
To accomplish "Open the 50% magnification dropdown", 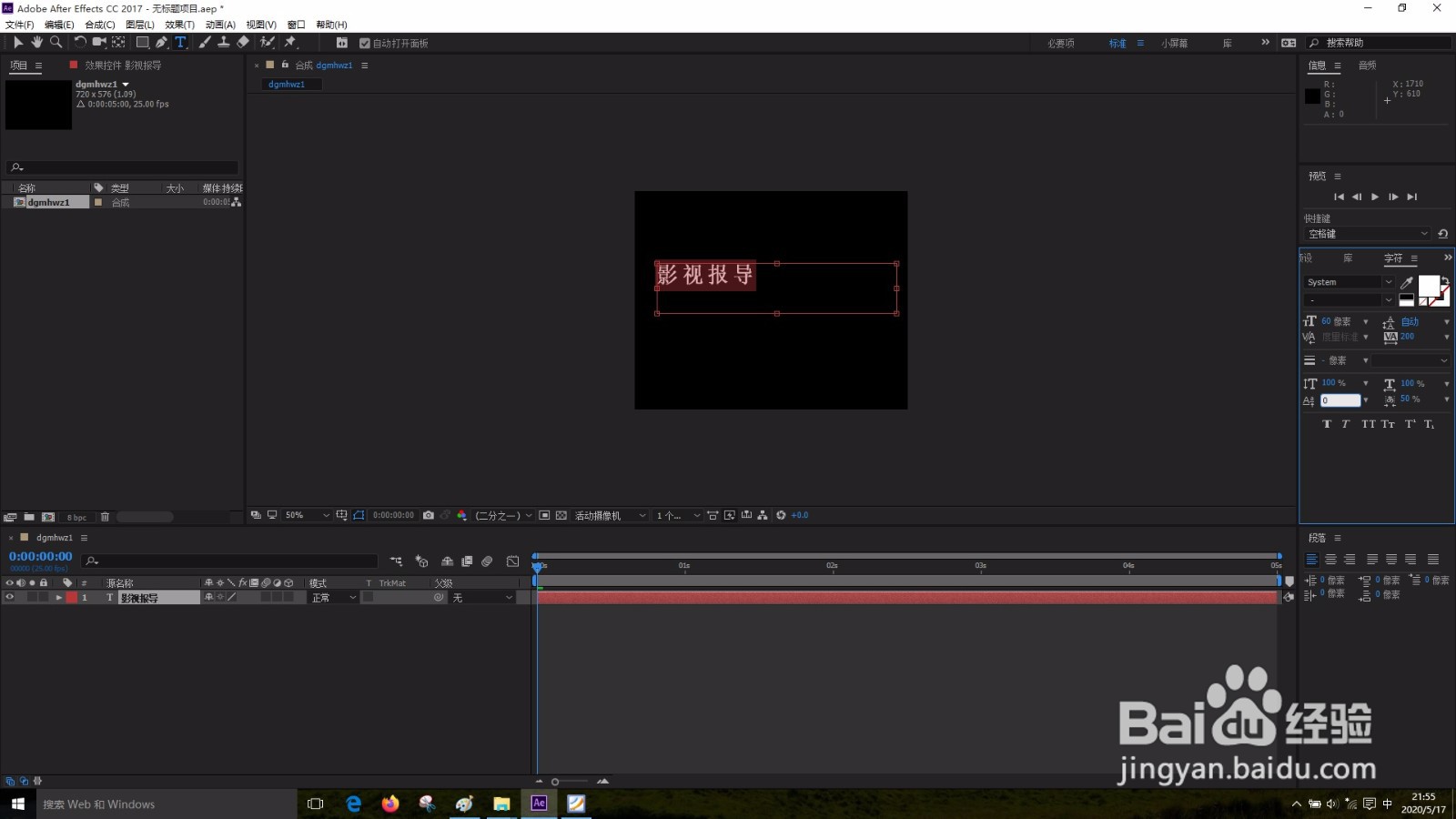I will (x=308, y=515).
